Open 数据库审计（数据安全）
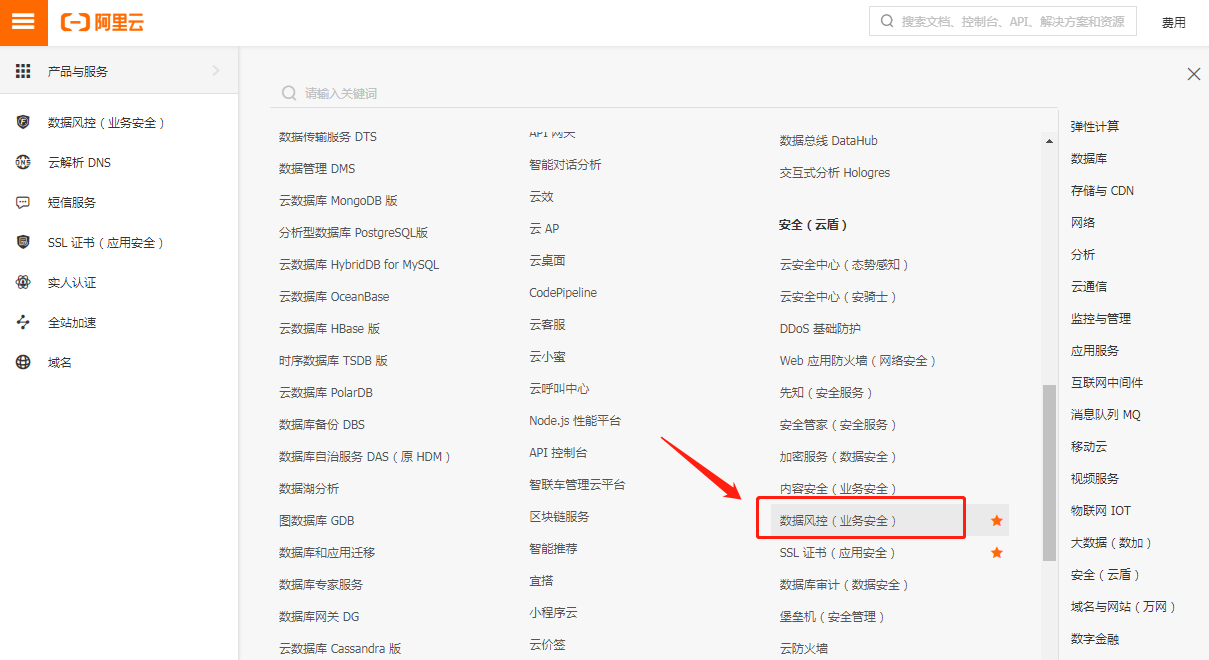The image size is (1209, 660). (x=845, y=584)
